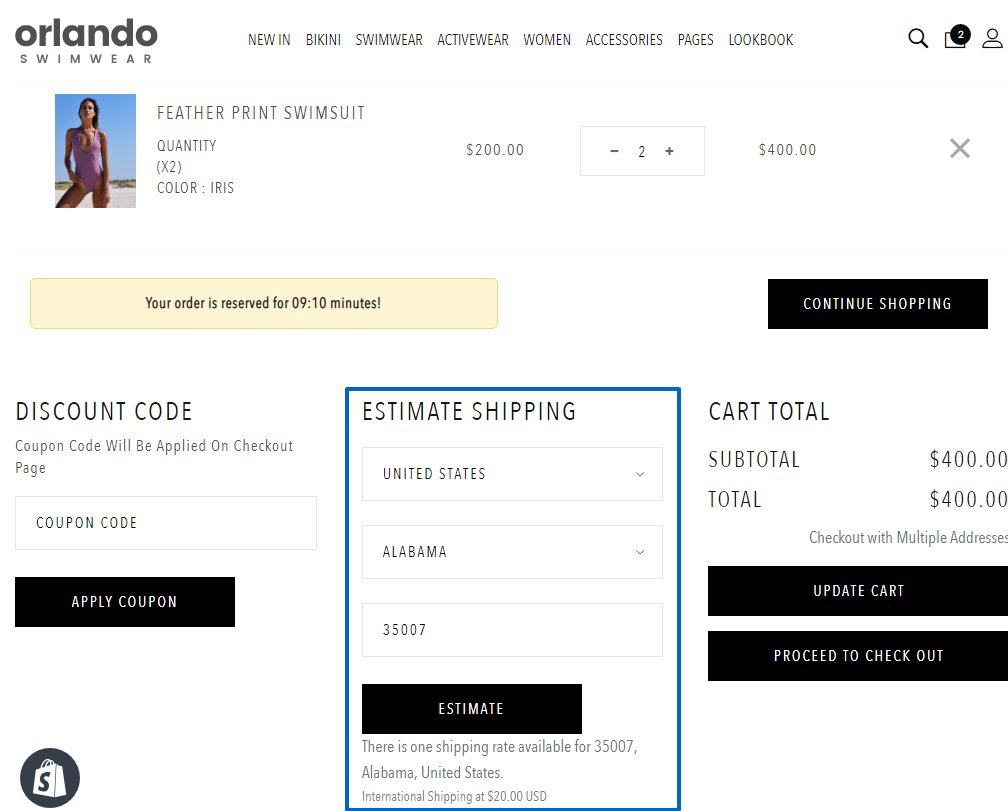Click the Discount Code heading
The image size is (1008, 811).
point(104,411)
